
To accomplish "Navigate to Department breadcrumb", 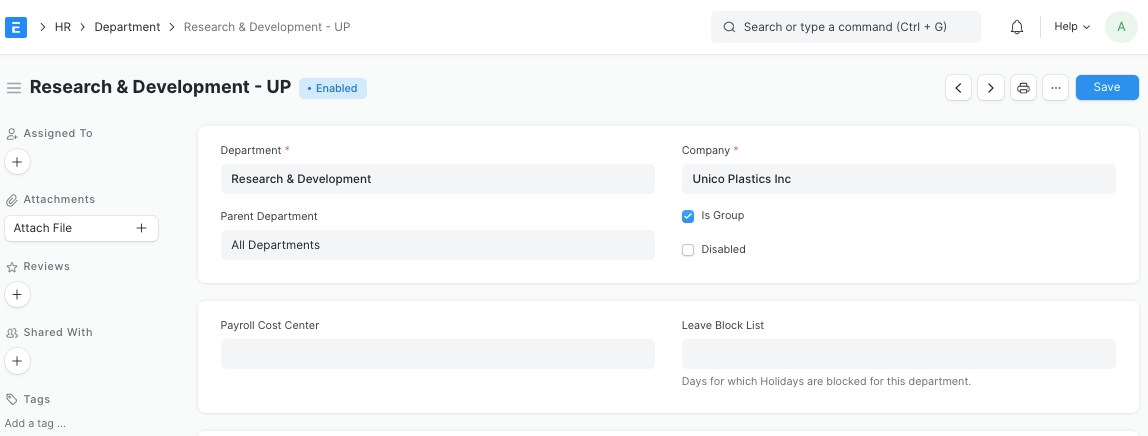I will 127,27.
